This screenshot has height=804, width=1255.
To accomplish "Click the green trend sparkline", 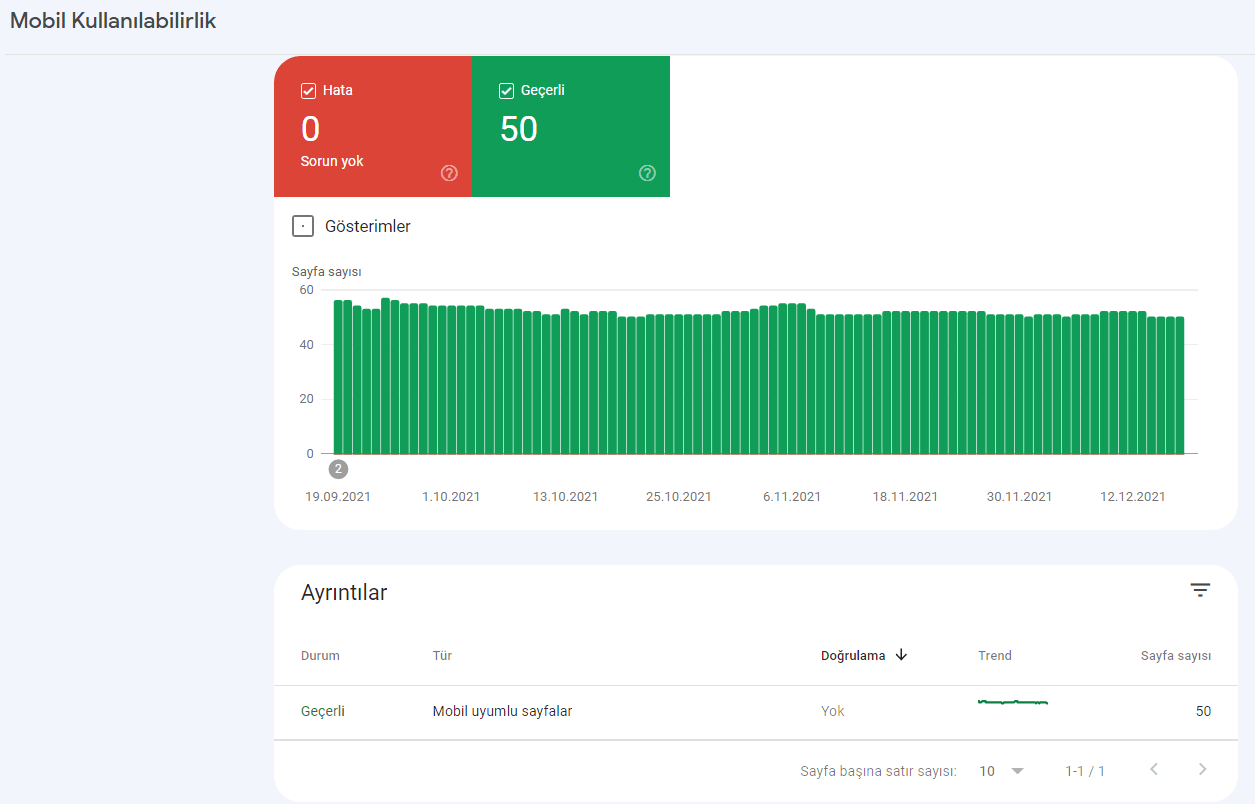I will (x=1012, y=703).
